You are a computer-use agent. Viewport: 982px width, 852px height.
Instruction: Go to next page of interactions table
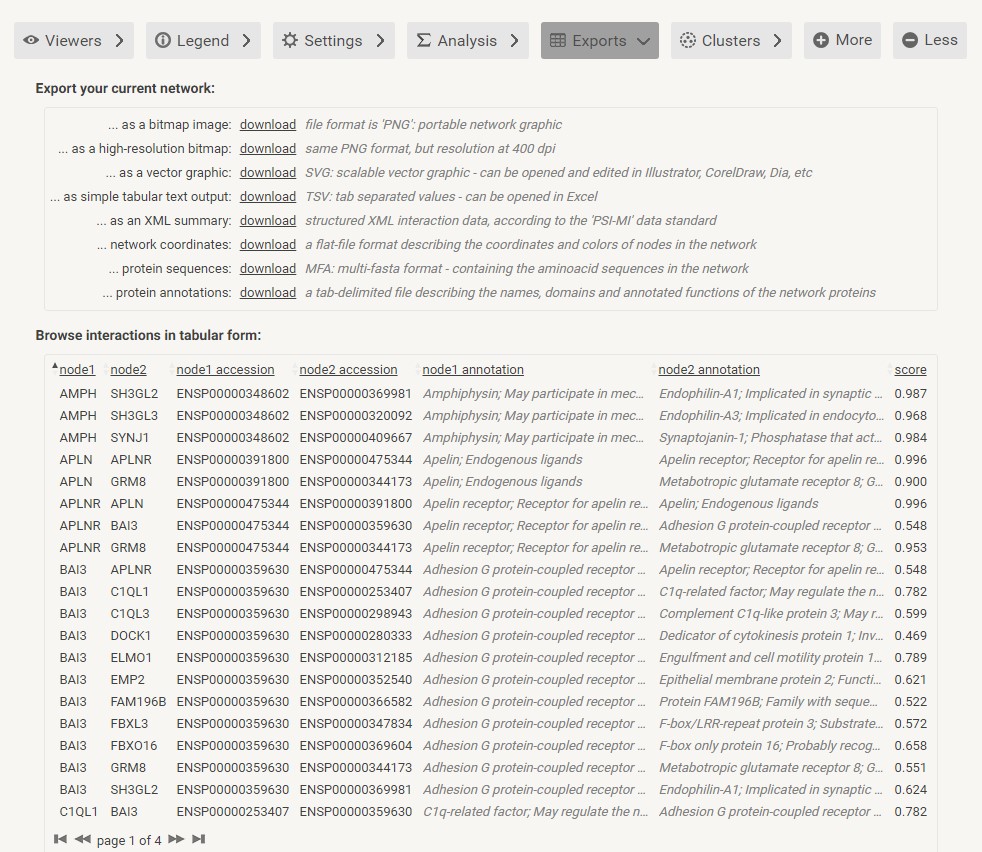click(x=176, y=839)
